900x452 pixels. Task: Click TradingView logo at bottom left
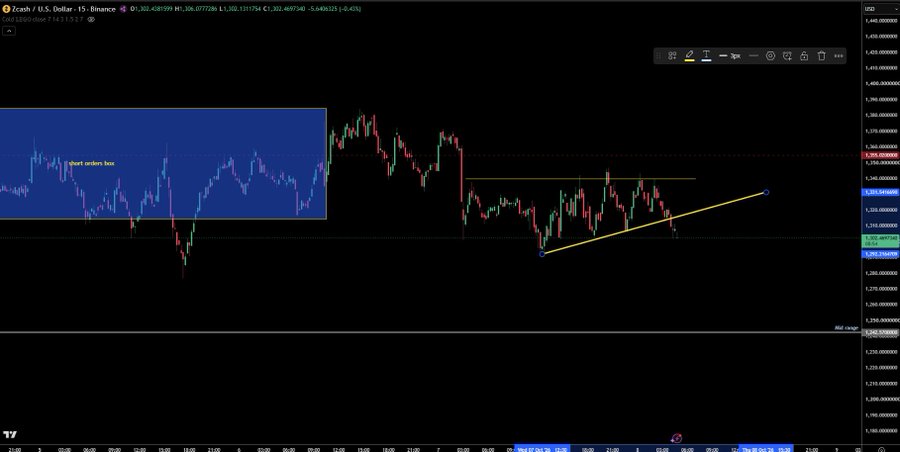pos(9,435)
